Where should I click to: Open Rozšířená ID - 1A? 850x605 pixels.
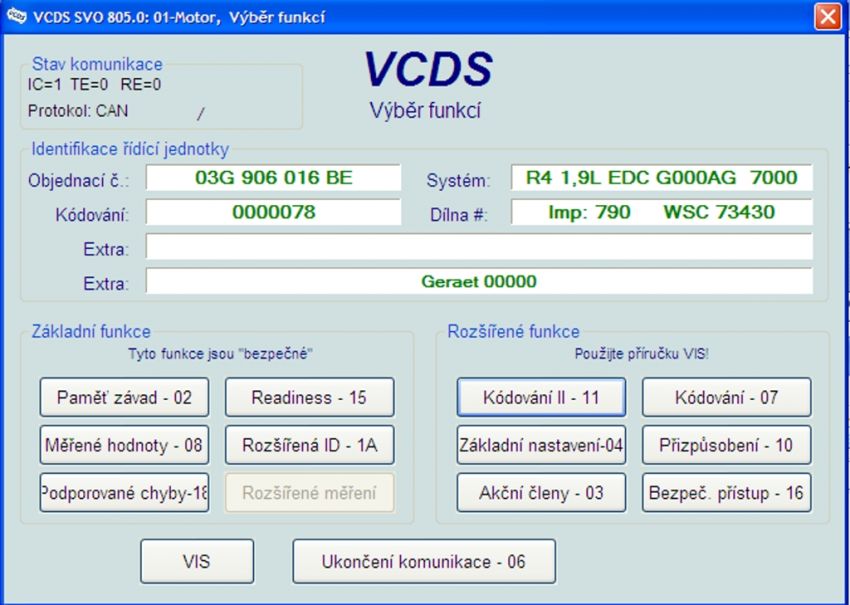click(x=310, y=445)
